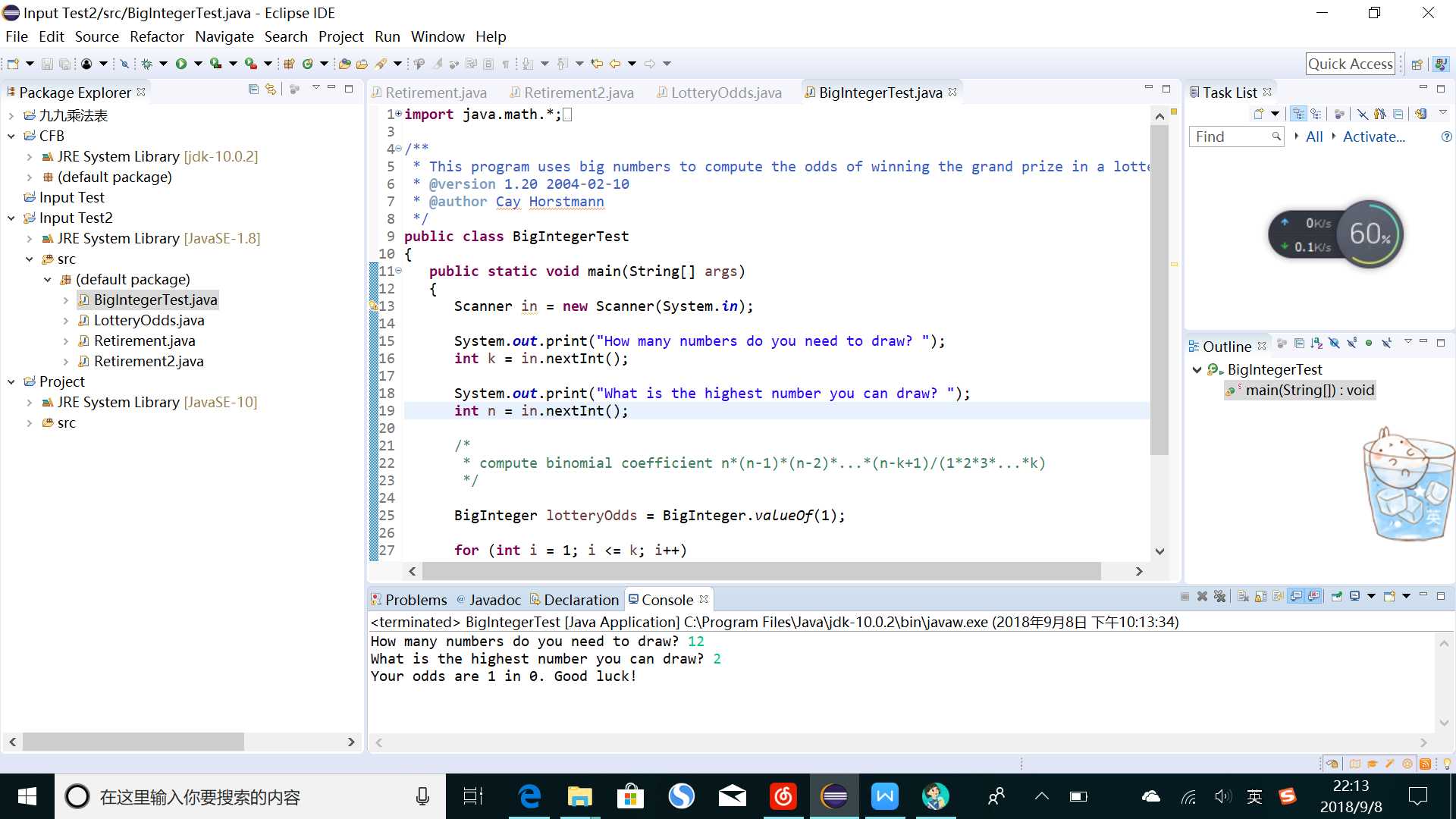
Task: Collapse the CFB project node
Action: point(10,135)
